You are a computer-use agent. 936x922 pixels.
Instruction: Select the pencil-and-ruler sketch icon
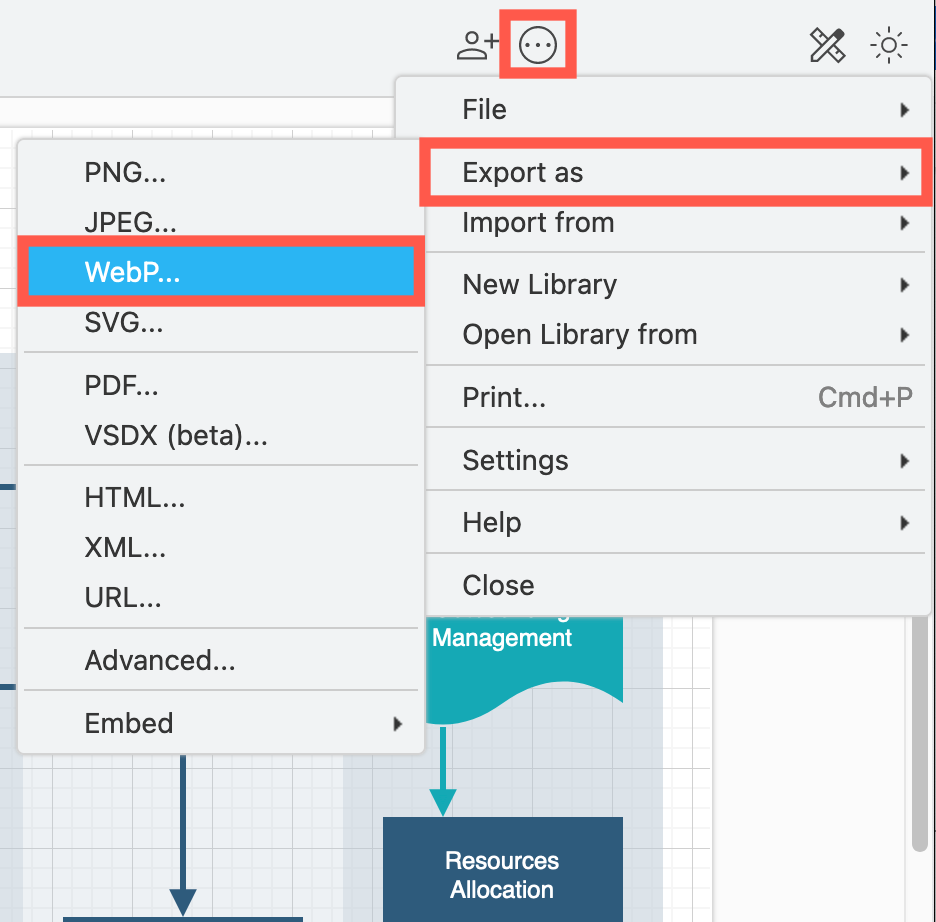[827, 44]
